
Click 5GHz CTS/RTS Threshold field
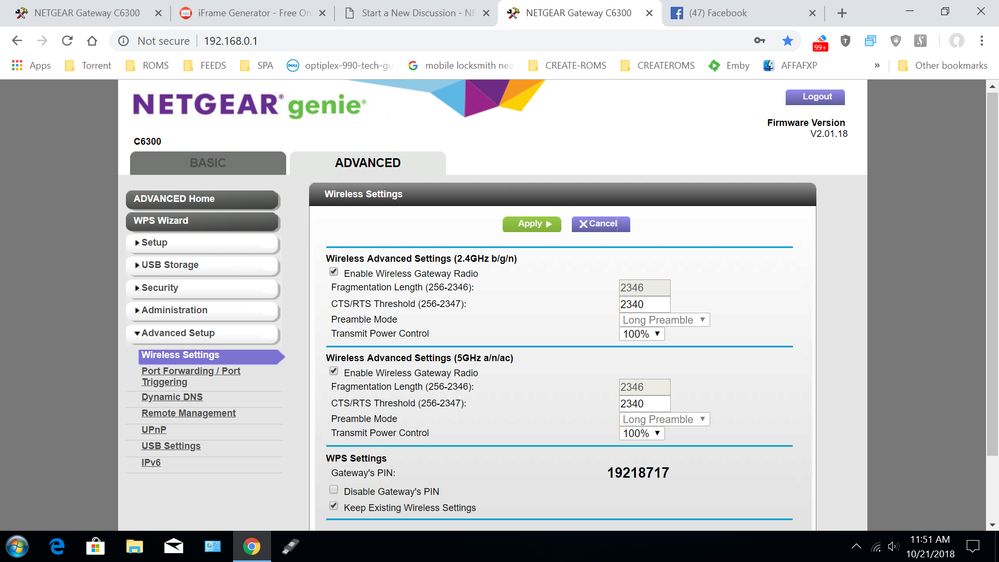pos(644,404)
